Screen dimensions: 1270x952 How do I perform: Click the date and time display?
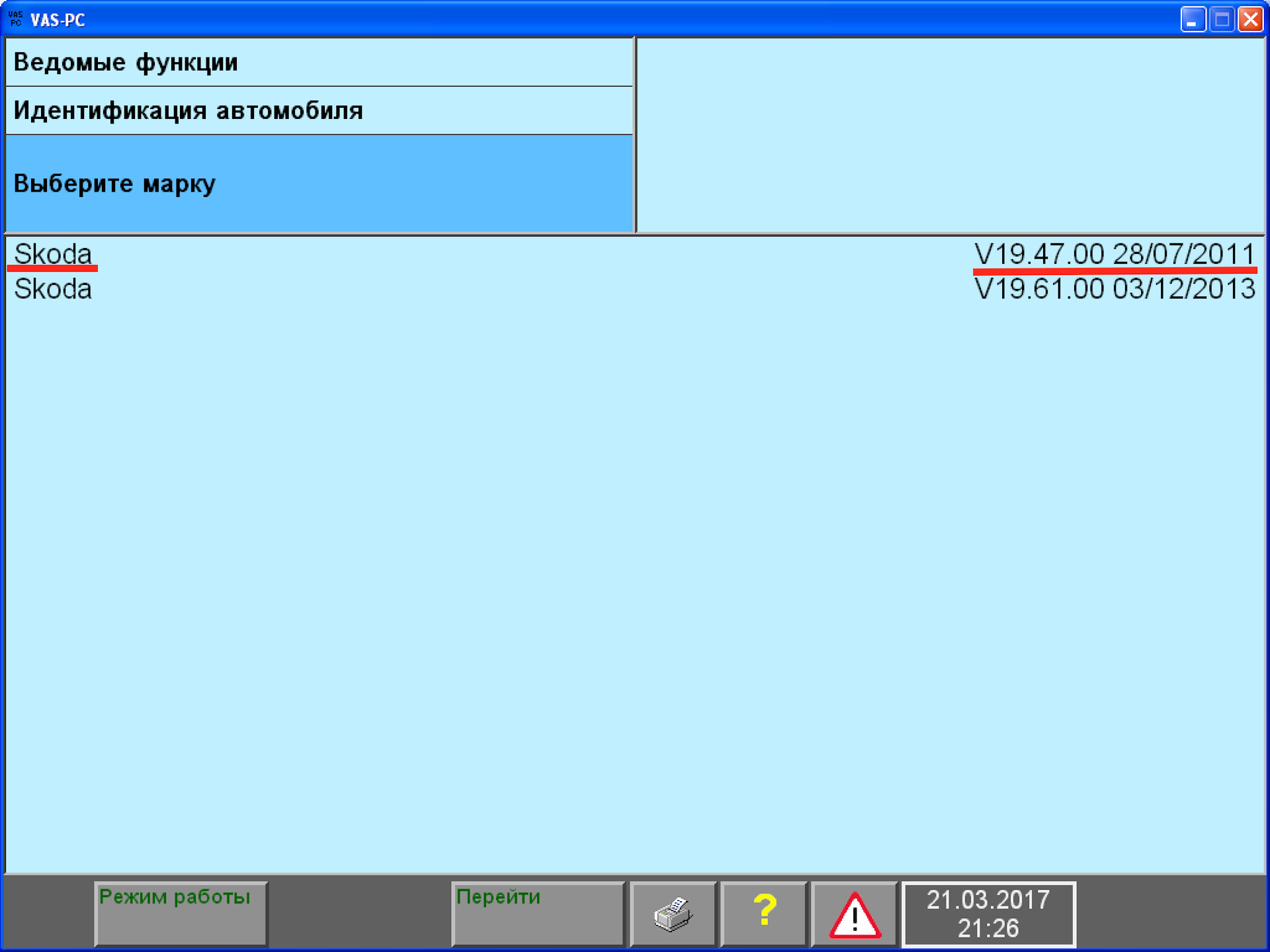click(988, 914)
